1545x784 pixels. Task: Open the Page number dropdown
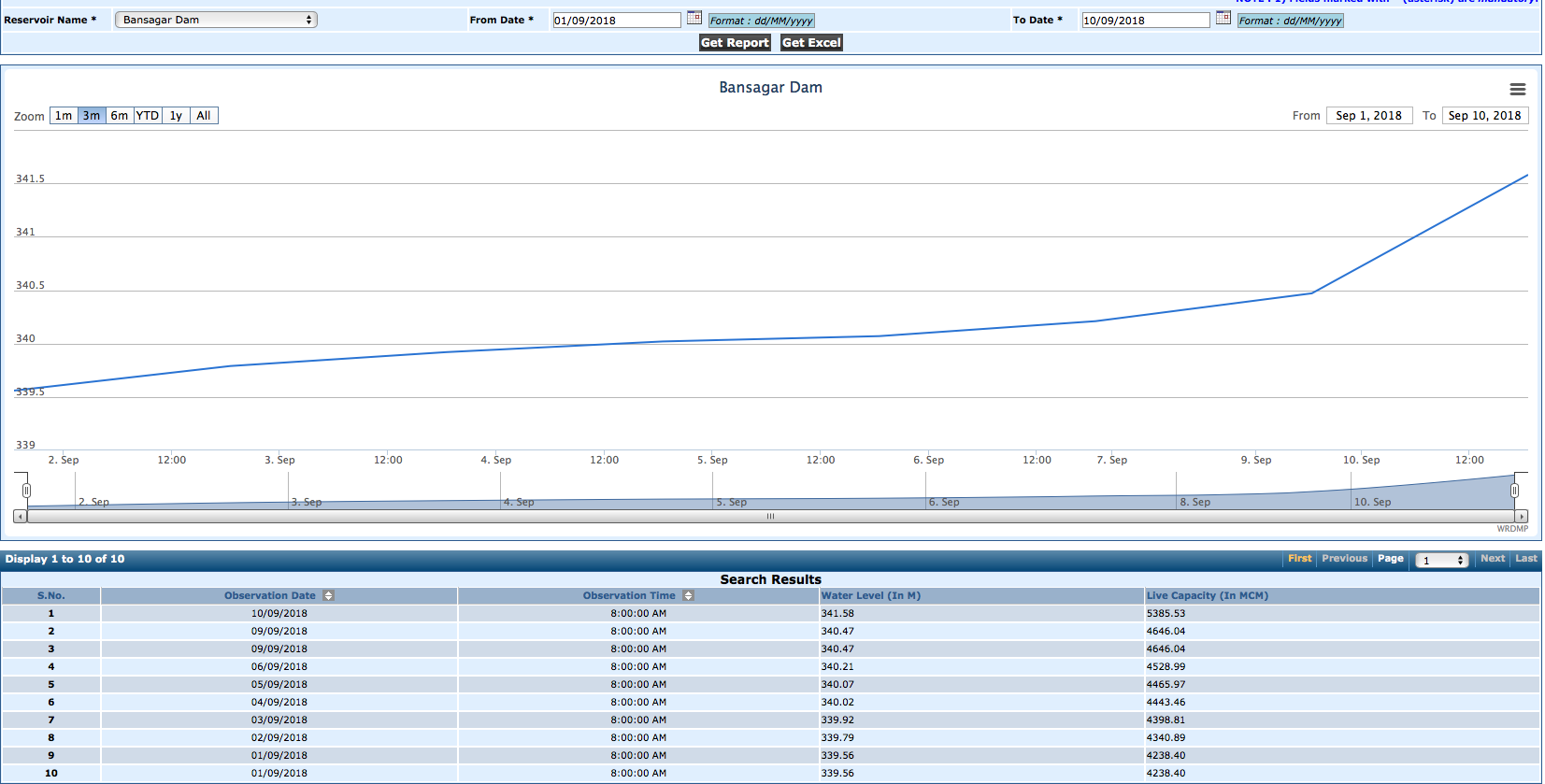[1441, 561]
